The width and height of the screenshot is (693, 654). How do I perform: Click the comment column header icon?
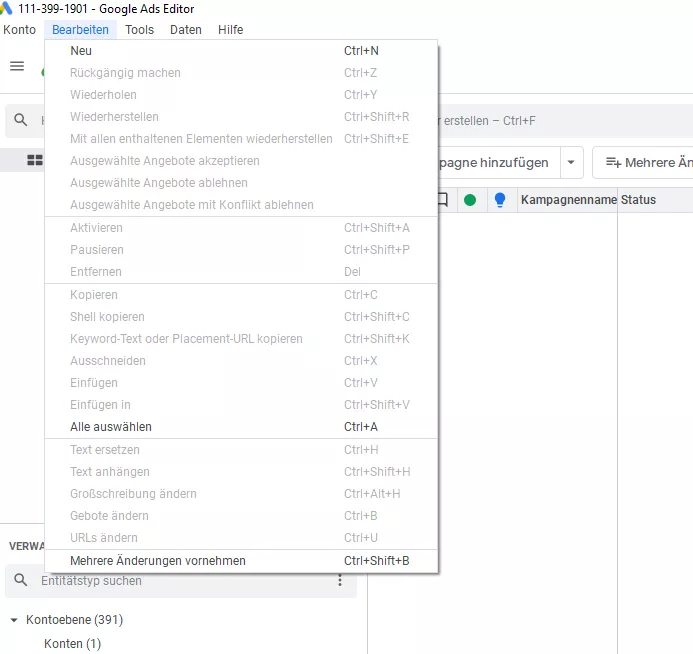pyautogui.click(x=442, y=200)
